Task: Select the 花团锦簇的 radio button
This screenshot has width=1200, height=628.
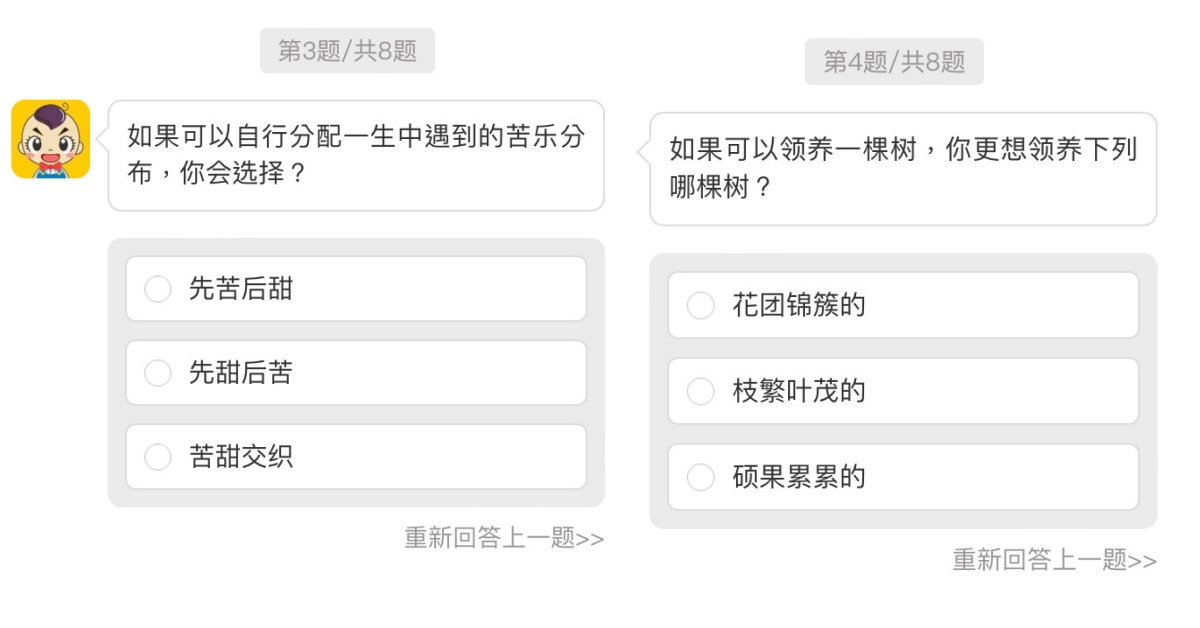Action: click(701, 305)
